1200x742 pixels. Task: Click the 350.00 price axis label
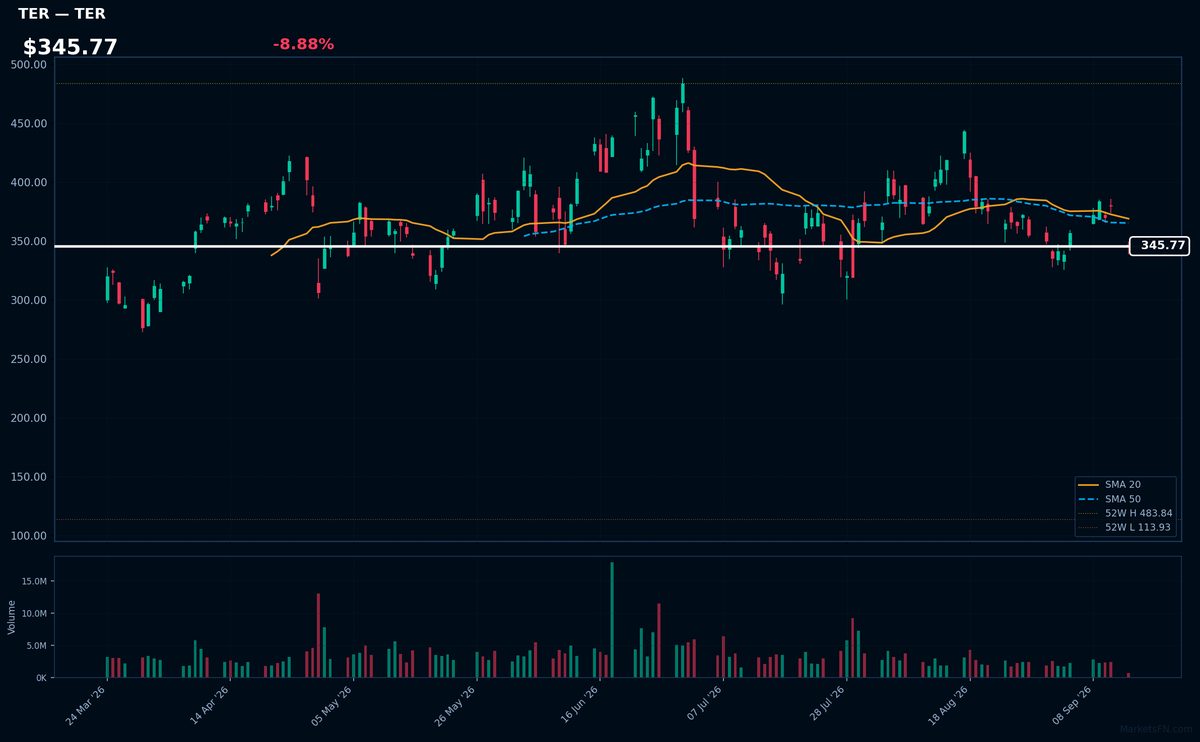[28, 241]
